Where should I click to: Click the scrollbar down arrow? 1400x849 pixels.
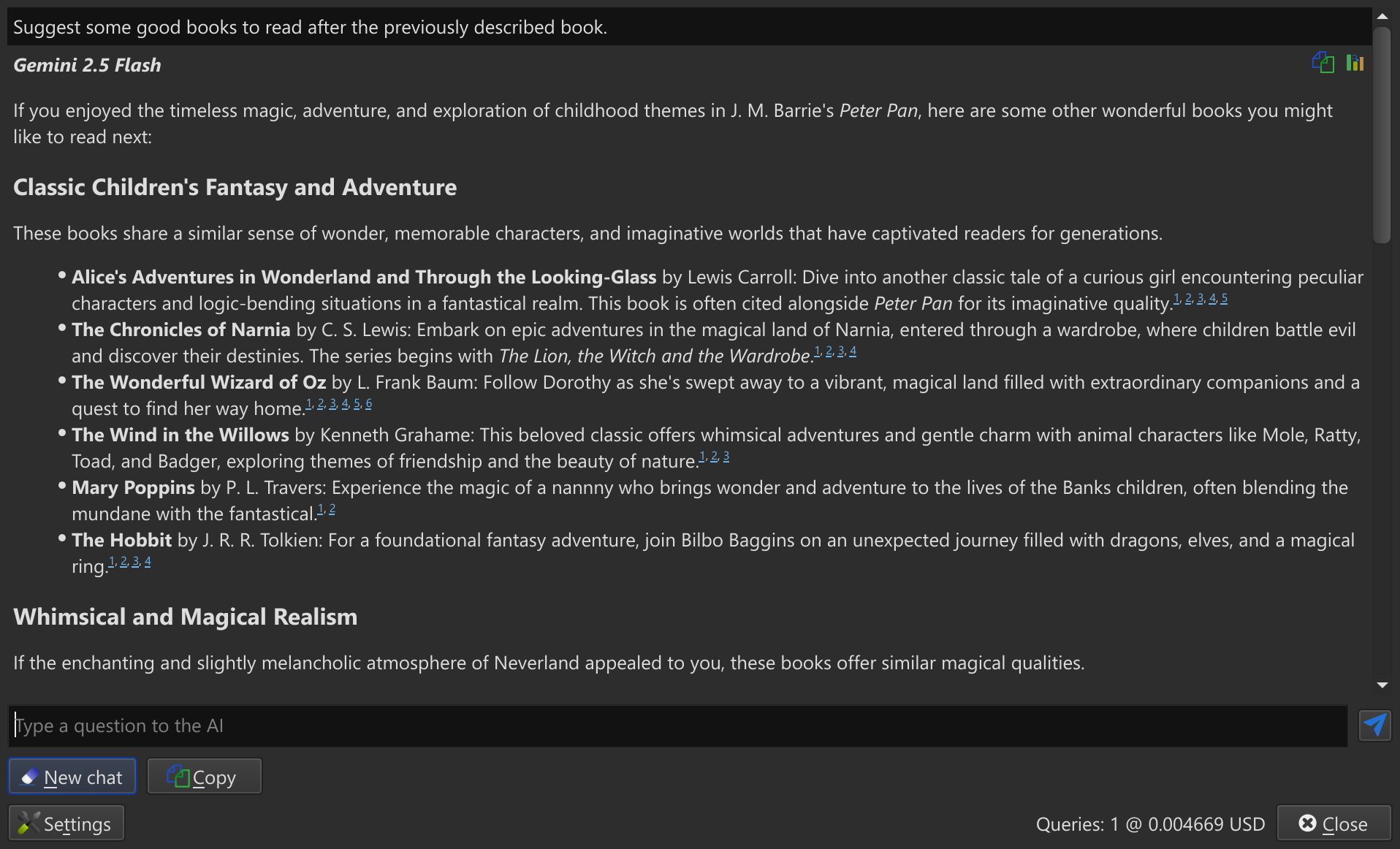[x=1382, y=685]
